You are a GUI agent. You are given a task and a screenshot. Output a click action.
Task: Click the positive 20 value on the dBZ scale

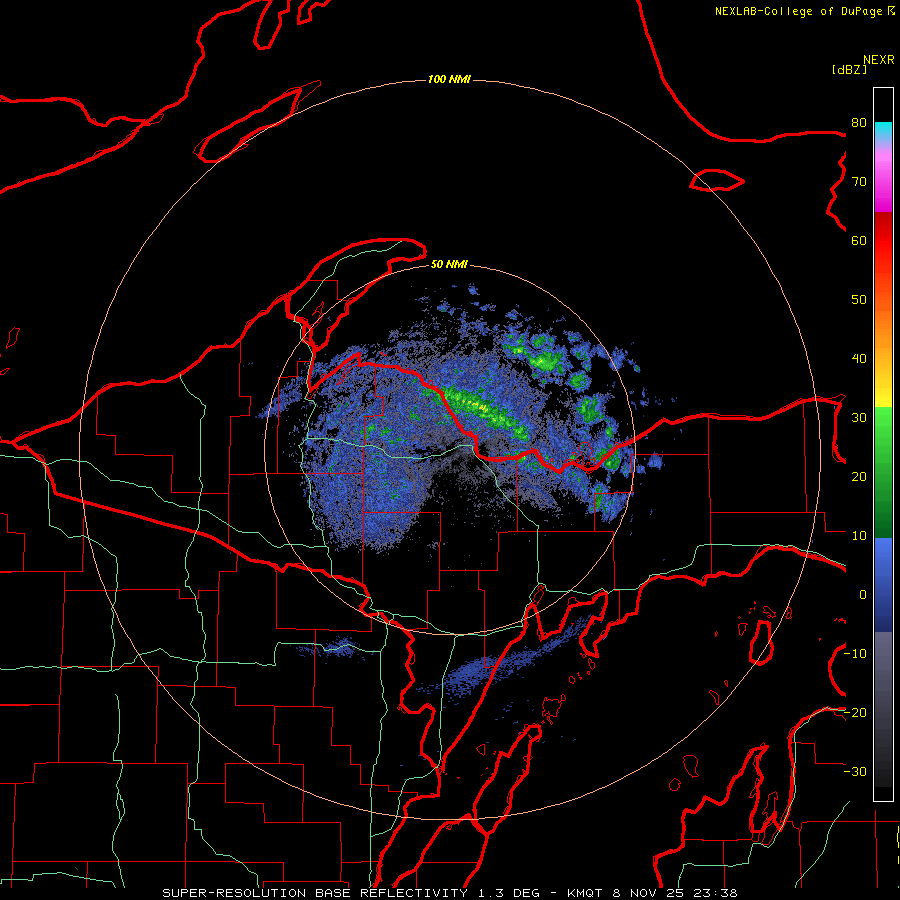point(859,476)
